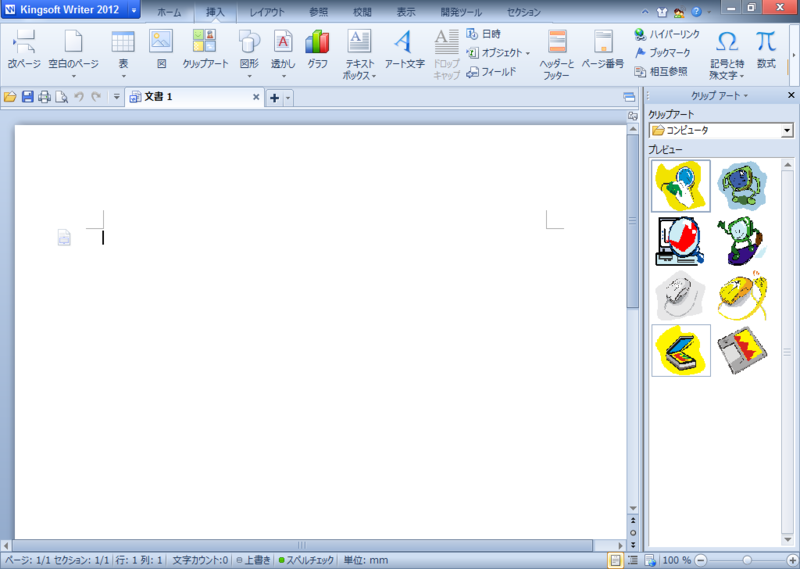
Task: Select the yellow scanner clip art thumbnail
Action: click(x=681, y=351)
